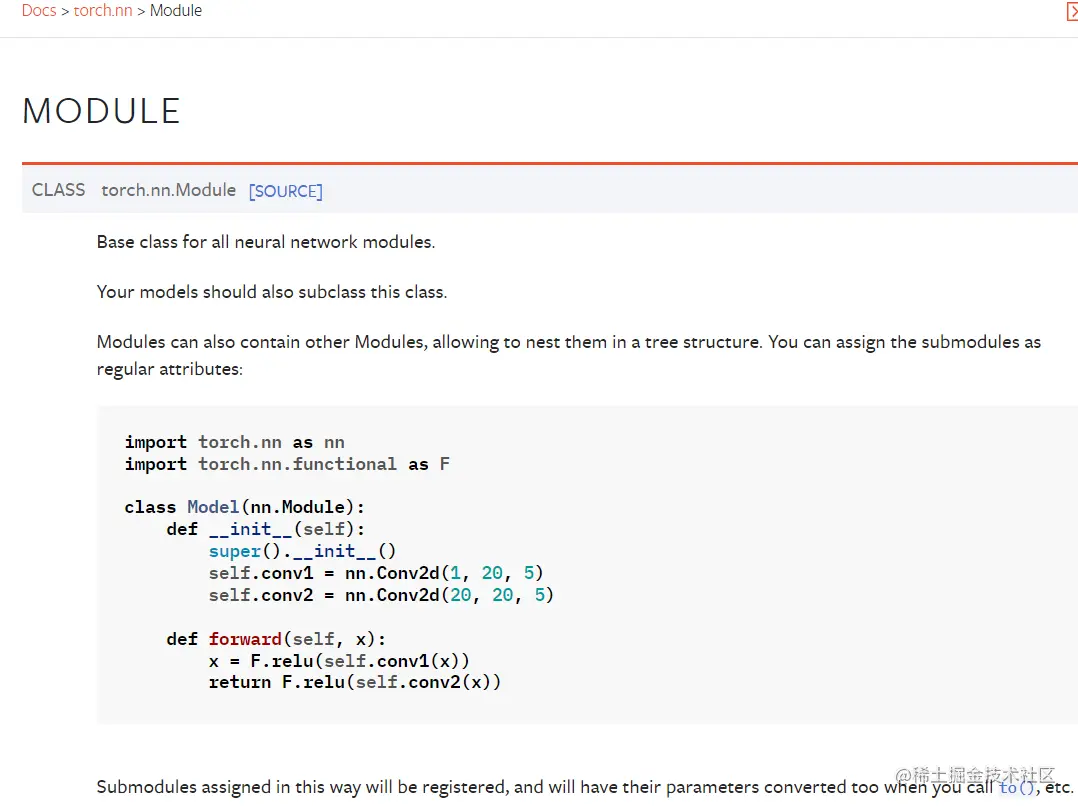Follow the to() link in the last paragraph

[1017, 787]
